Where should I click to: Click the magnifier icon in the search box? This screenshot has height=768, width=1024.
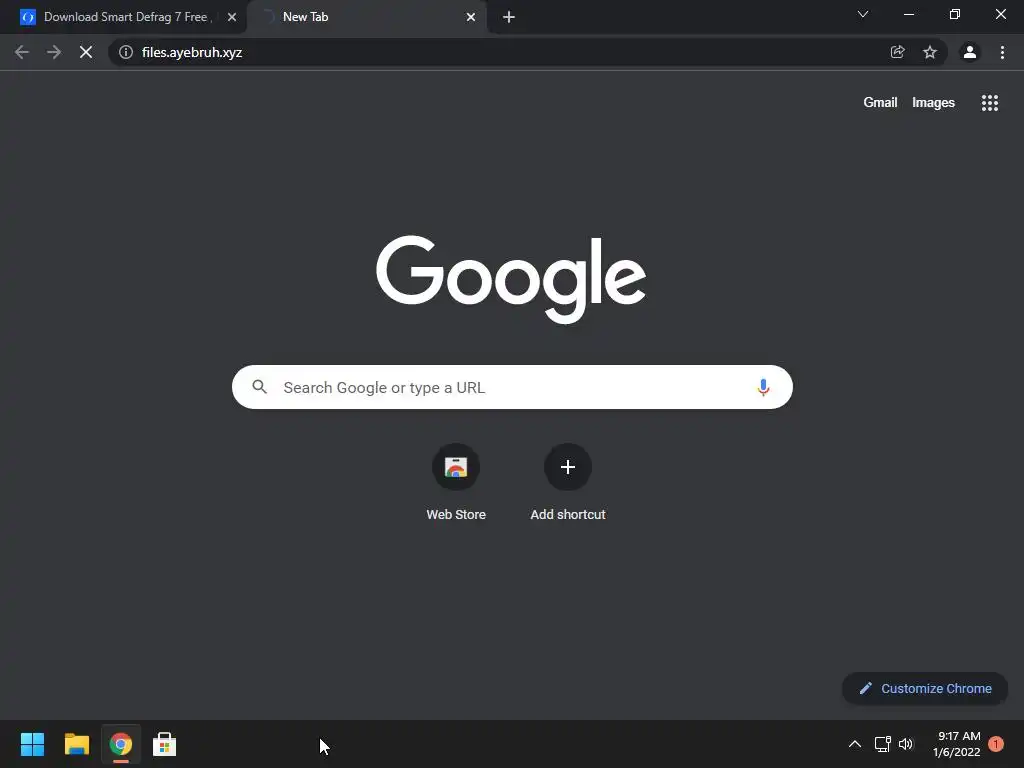(259, 387)
